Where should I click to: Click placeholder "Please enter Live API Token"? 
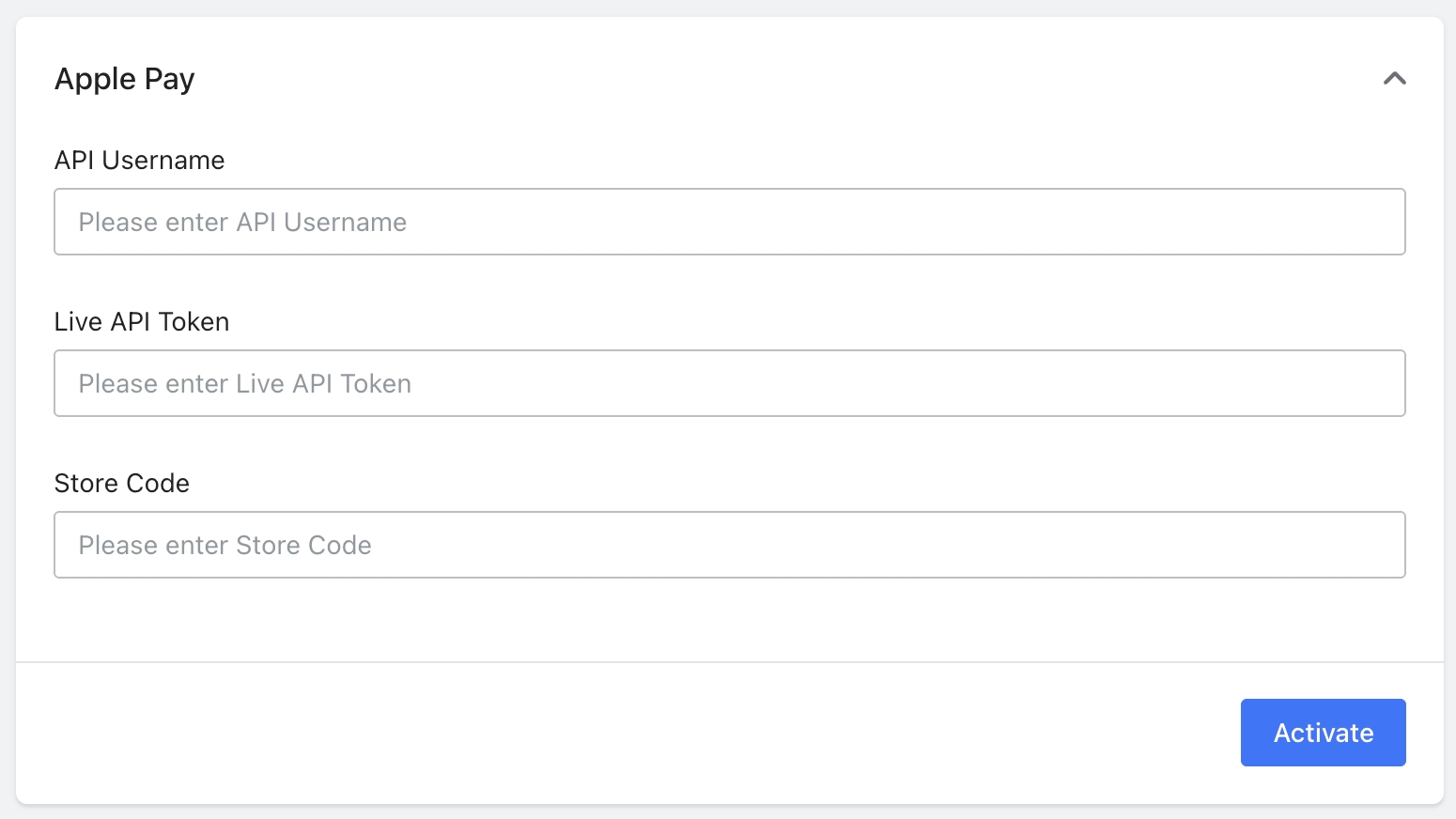click(245, 384)
